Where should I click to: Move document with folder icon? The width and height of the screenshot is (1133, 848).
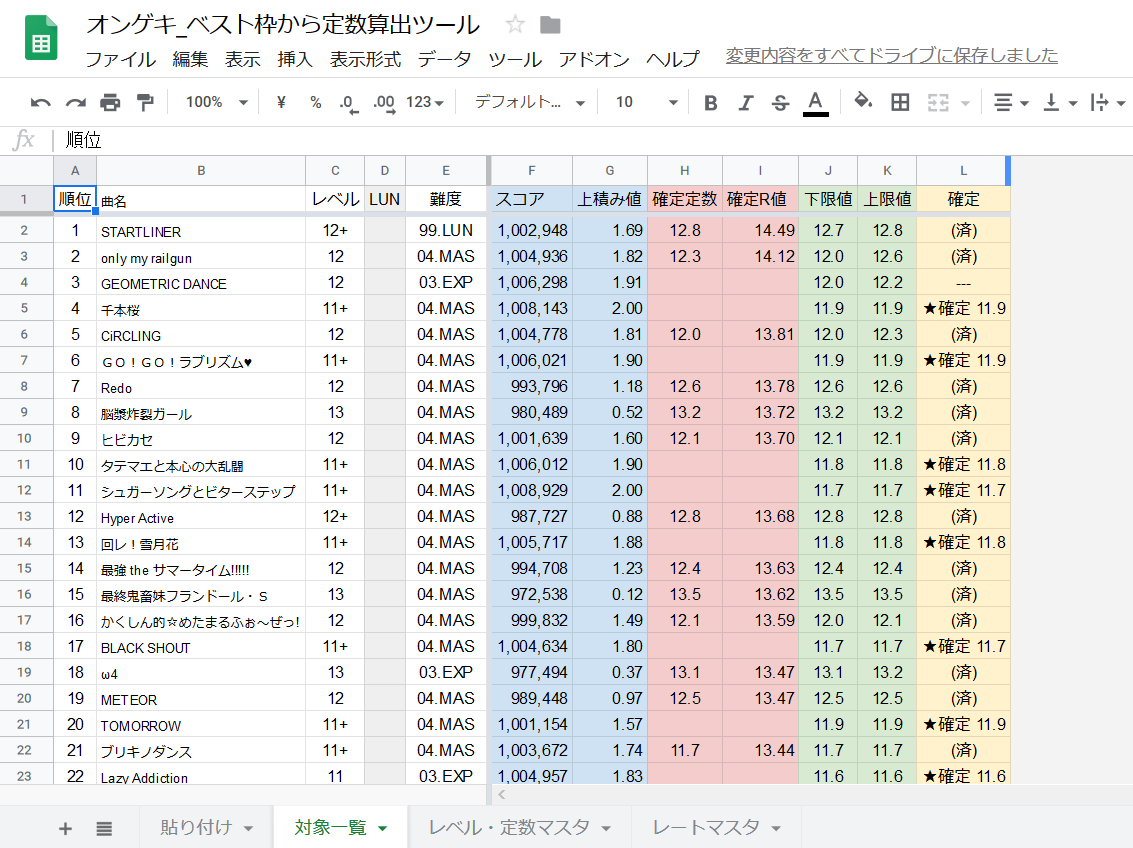[550, 25]
